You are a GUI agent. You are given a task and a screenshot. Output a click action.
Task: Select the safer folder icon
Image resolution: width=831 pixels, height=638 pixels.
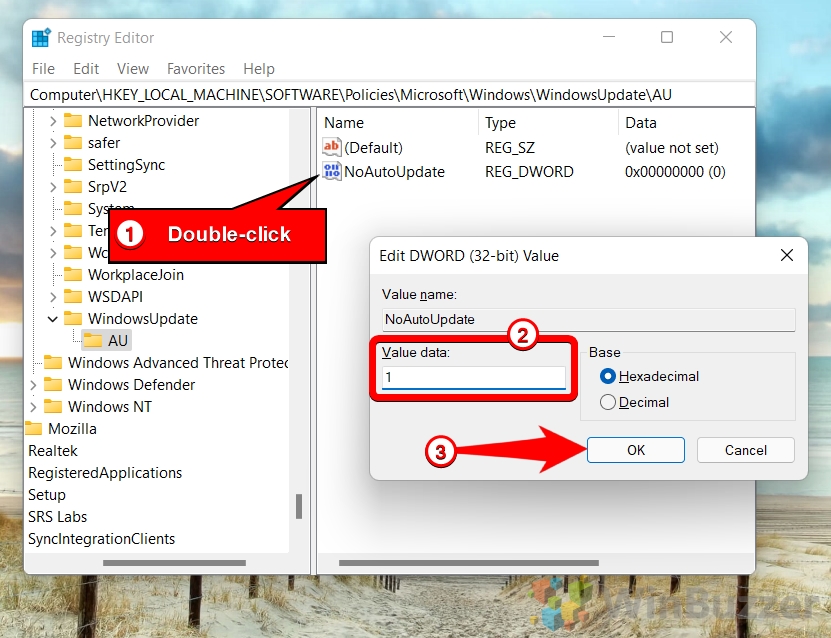pos(73,143)
